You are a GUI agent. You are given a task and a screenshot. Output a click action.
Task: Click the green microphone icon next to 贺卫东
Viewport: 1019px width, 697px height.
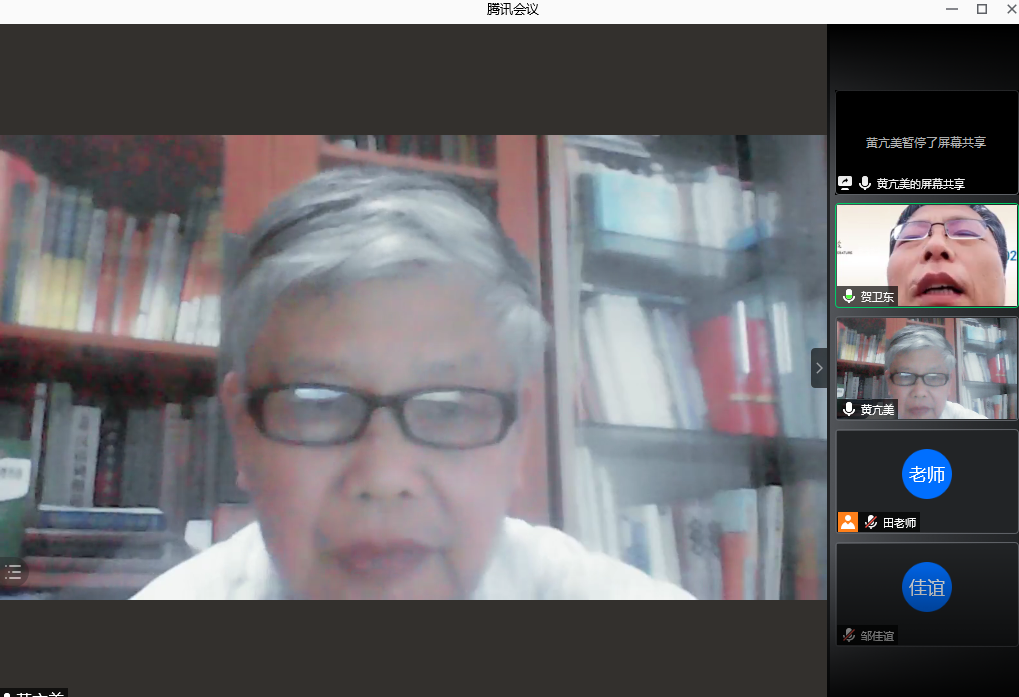coord(849,296)
